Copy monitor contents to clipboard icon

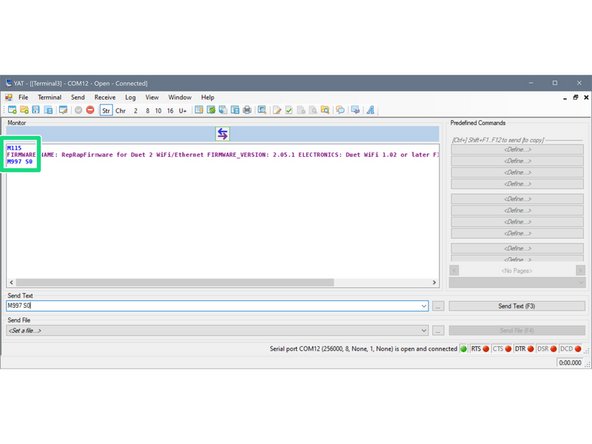tap(223, 110)
